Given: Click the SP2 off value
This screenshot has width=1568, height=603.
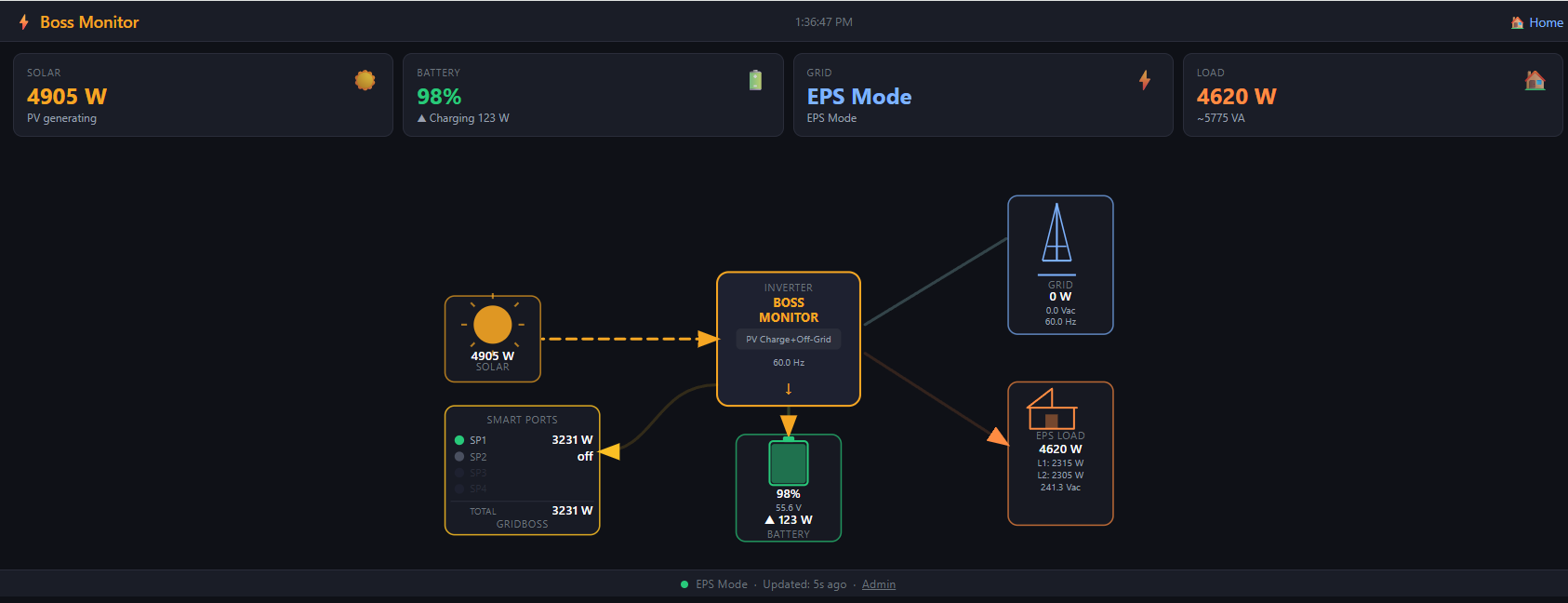Looking at the screenshot, I should (x=585, y=457).
